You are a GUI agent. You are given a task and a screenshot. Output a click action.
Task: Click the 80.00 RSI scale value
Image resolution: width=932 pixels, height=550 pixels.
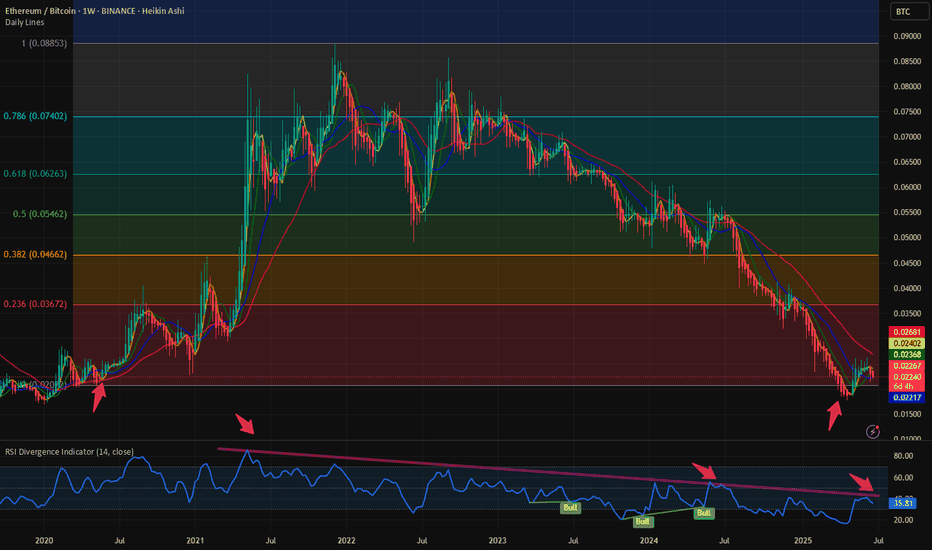[x=903, y=456]
